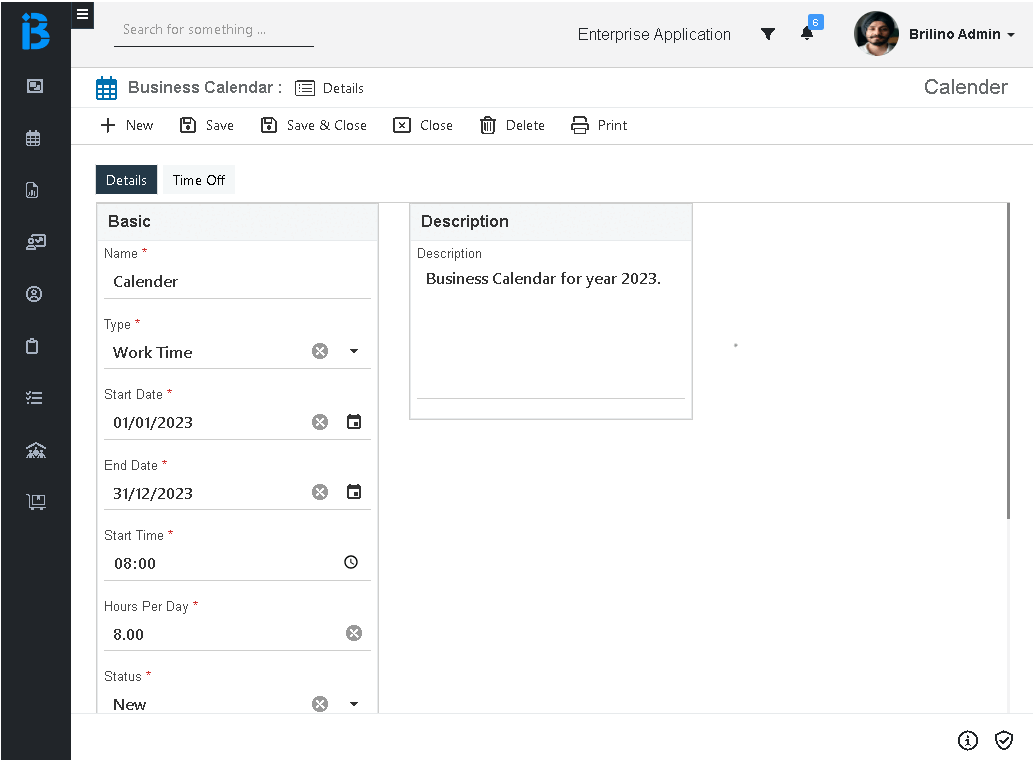Click the Calender title at top right
1034x762 pixels.
coord(965,87)
